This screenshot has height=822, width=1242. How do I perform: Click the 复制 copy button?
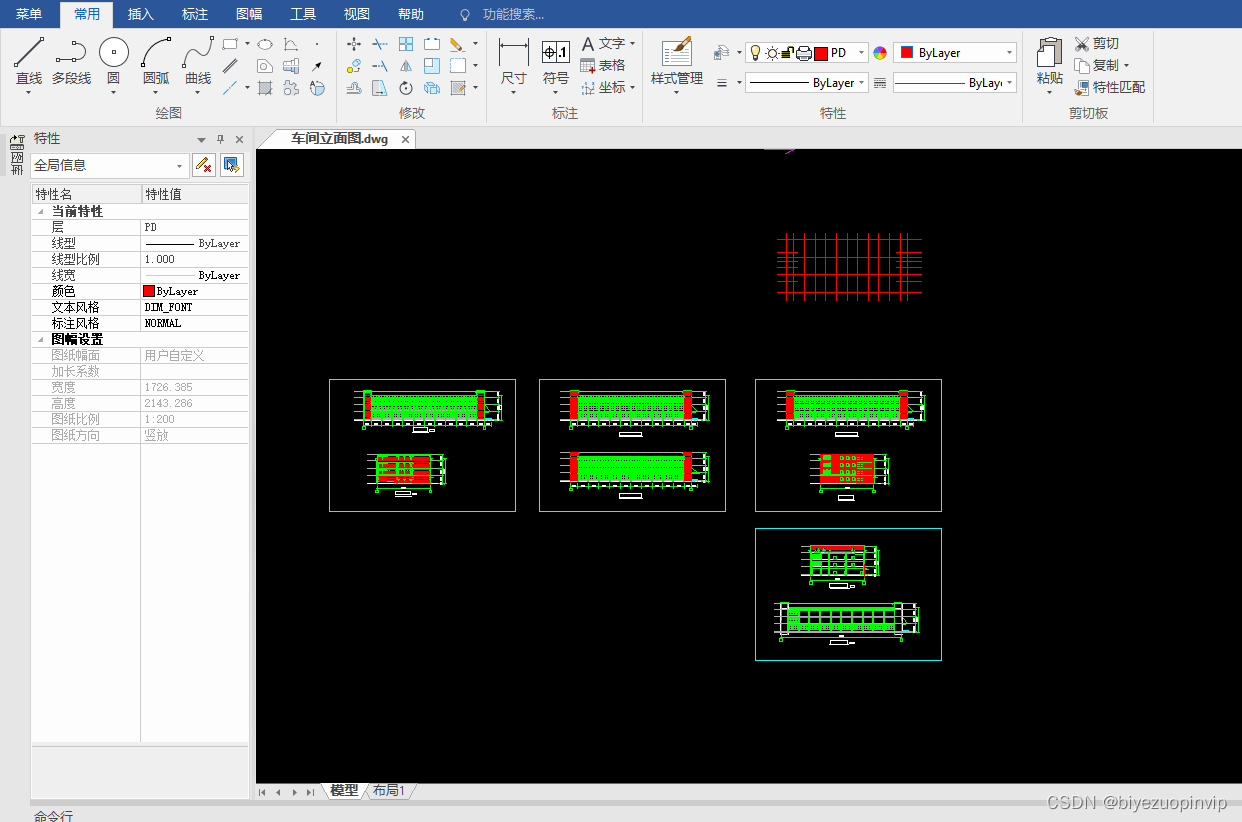(1097, 66)
